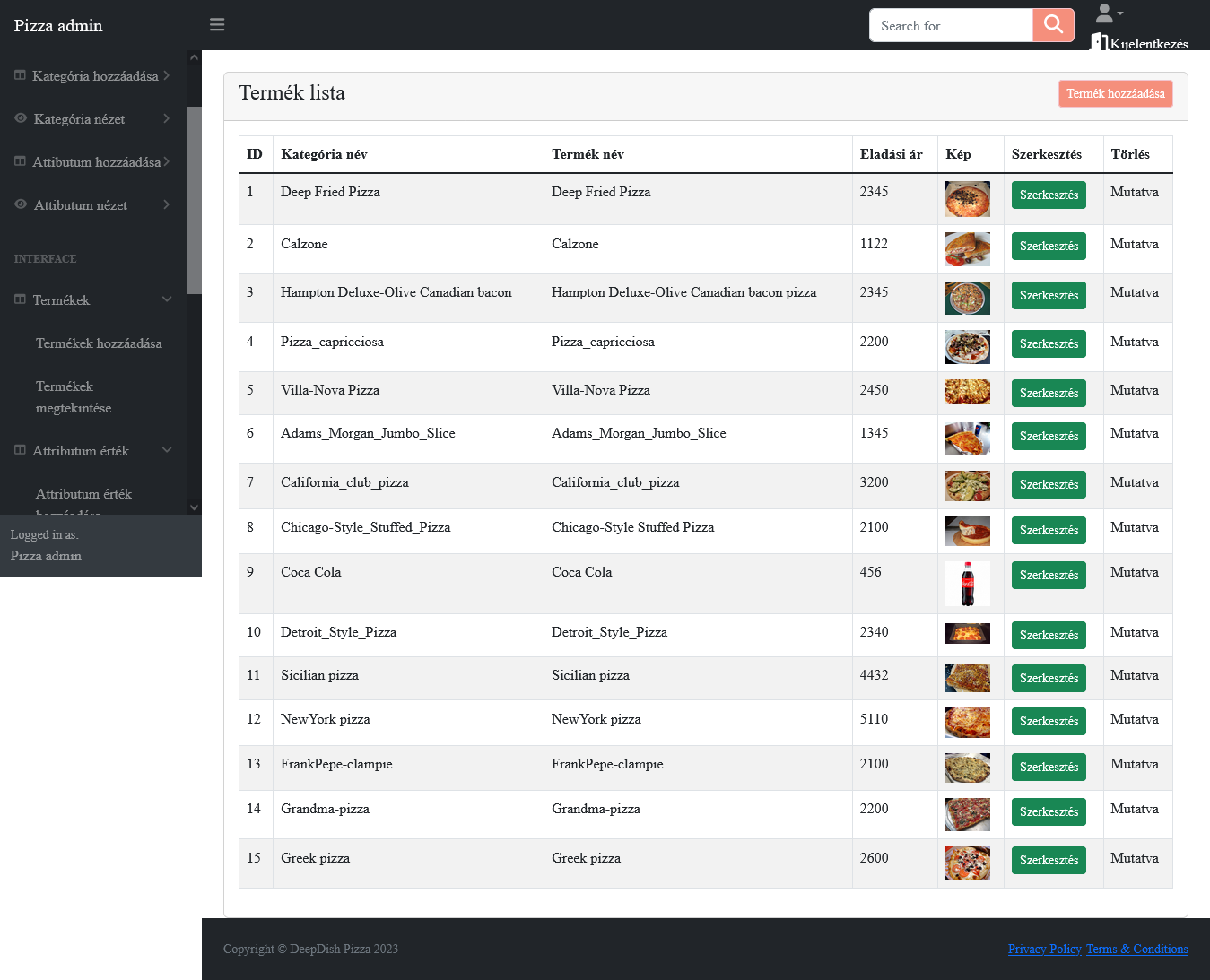Click the Coca Cola bottle thumbnail

tap(968, 584)
